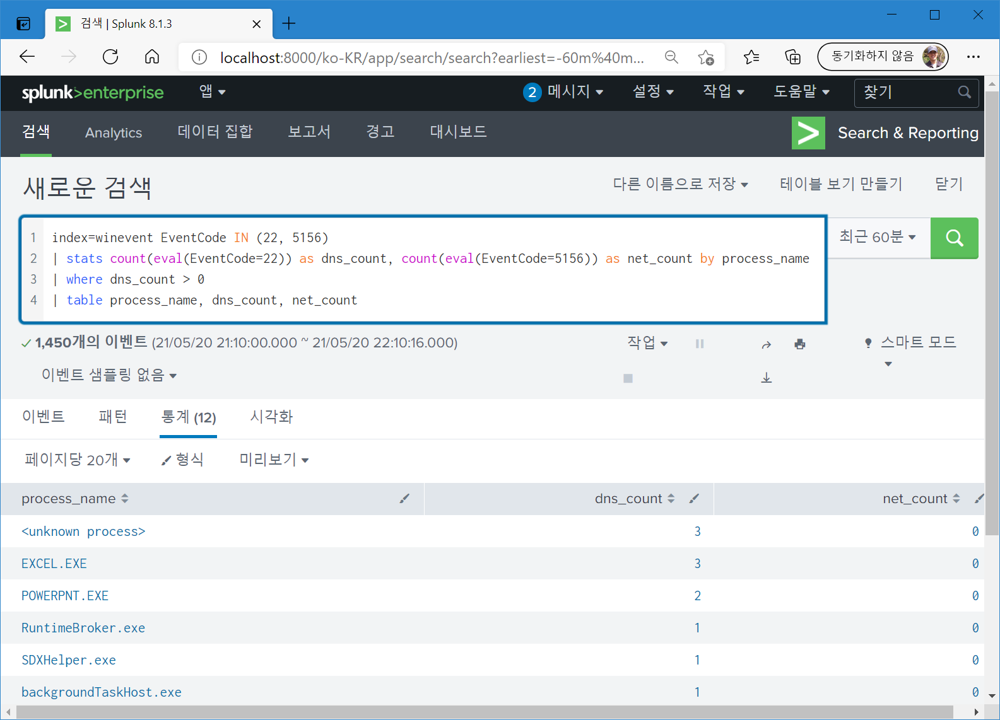Run search with green magnifier button

point(954,239)
